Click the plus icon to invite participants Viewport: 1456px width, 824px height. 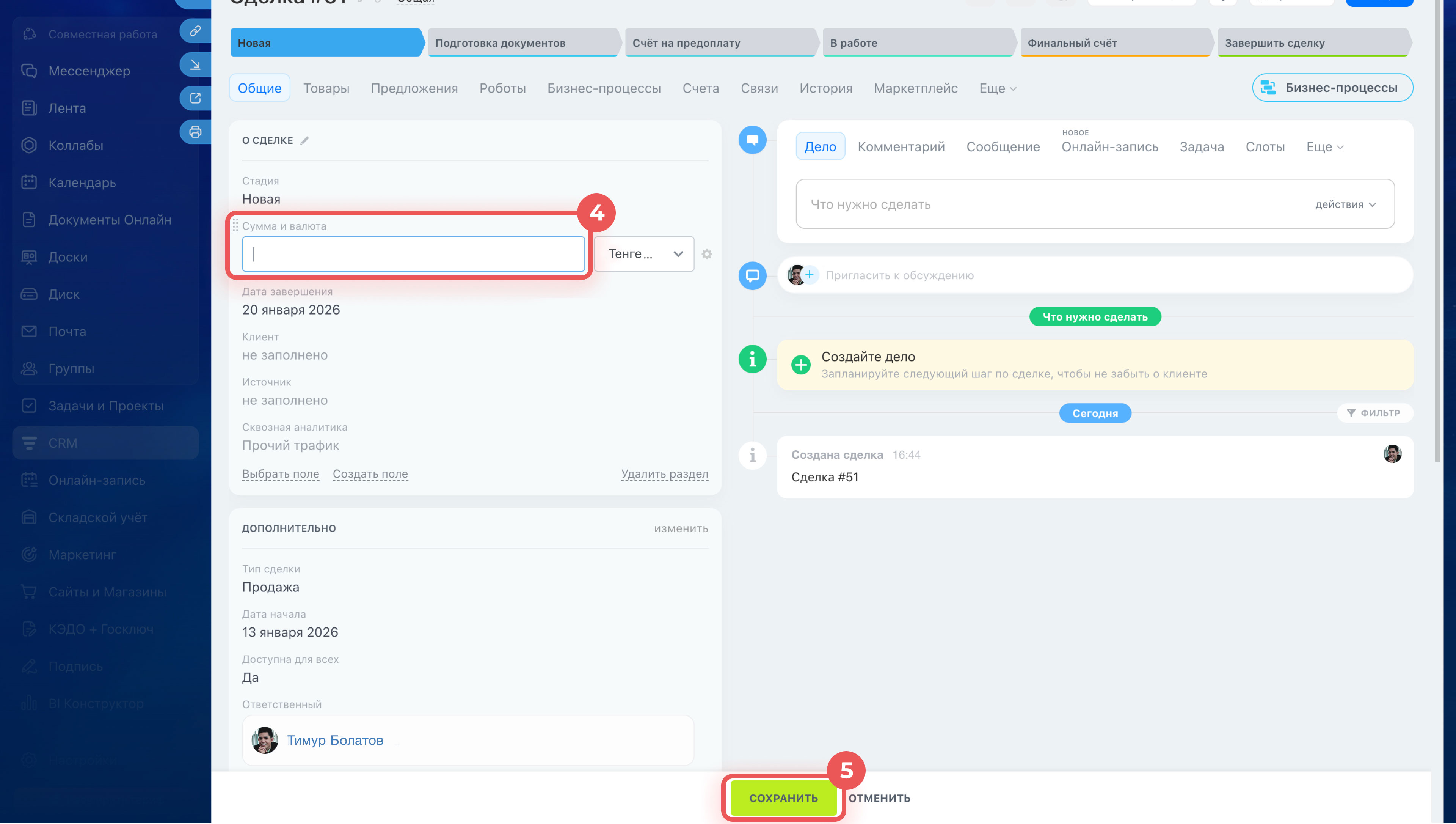[x=809, y=275]
